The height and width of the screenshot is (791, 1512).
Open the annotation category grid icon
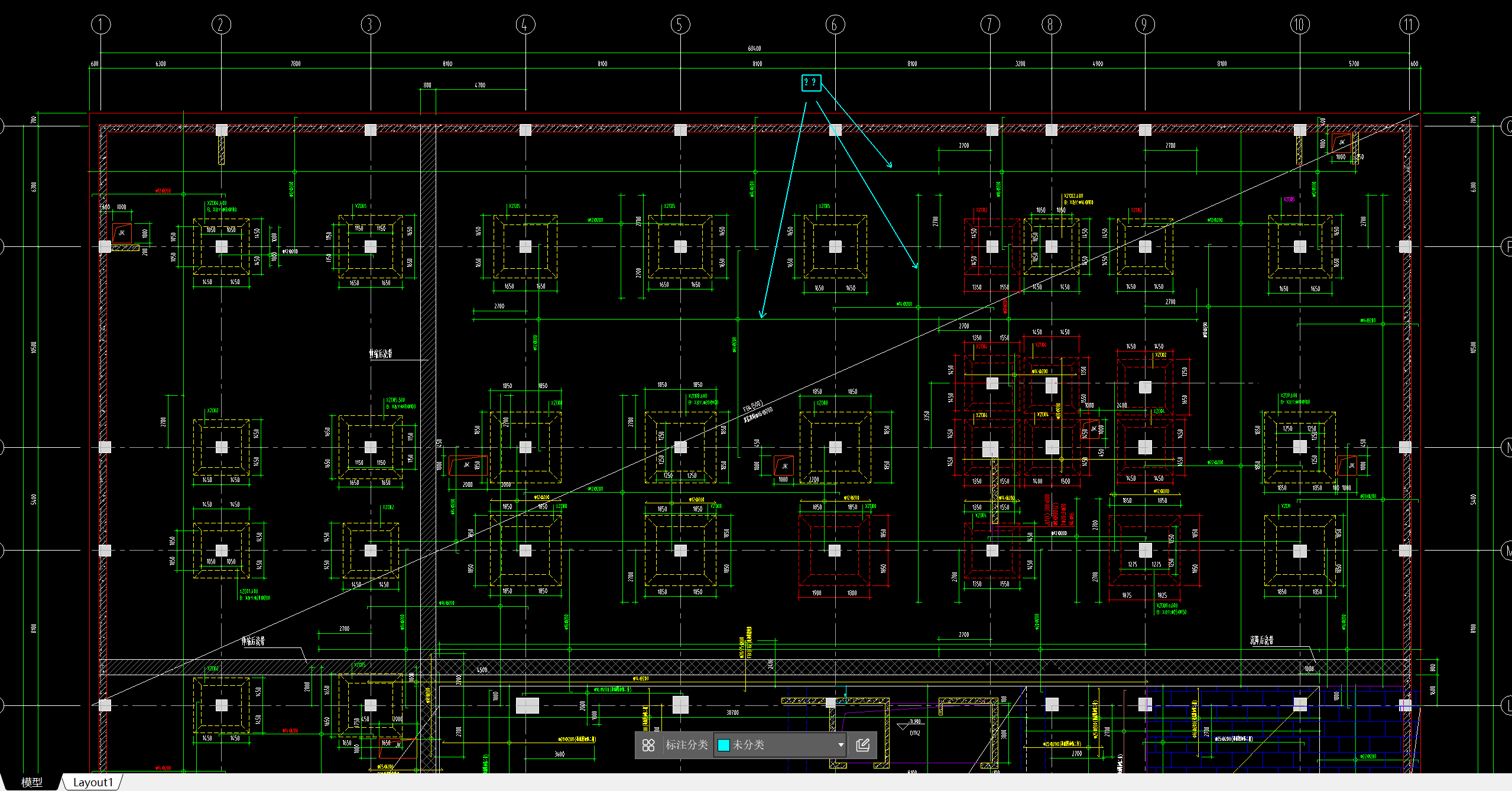pos(648,745)
